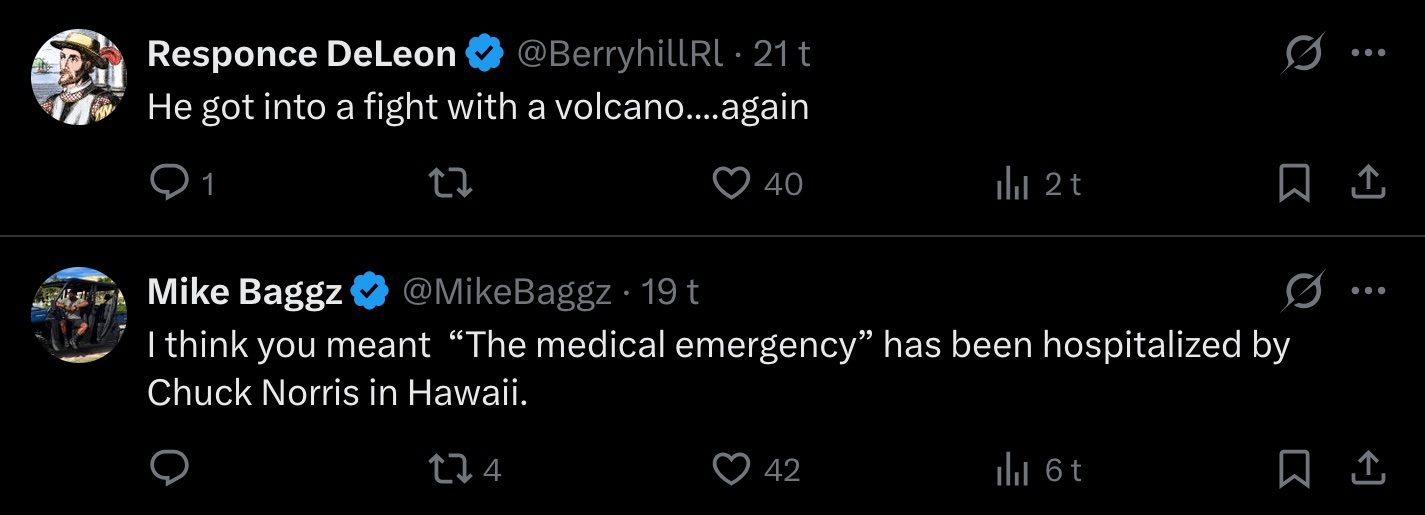Visit the @BerryhillRl handle link
The image size is (1425, 515).
pyautogui.click(x=619, y=54)
